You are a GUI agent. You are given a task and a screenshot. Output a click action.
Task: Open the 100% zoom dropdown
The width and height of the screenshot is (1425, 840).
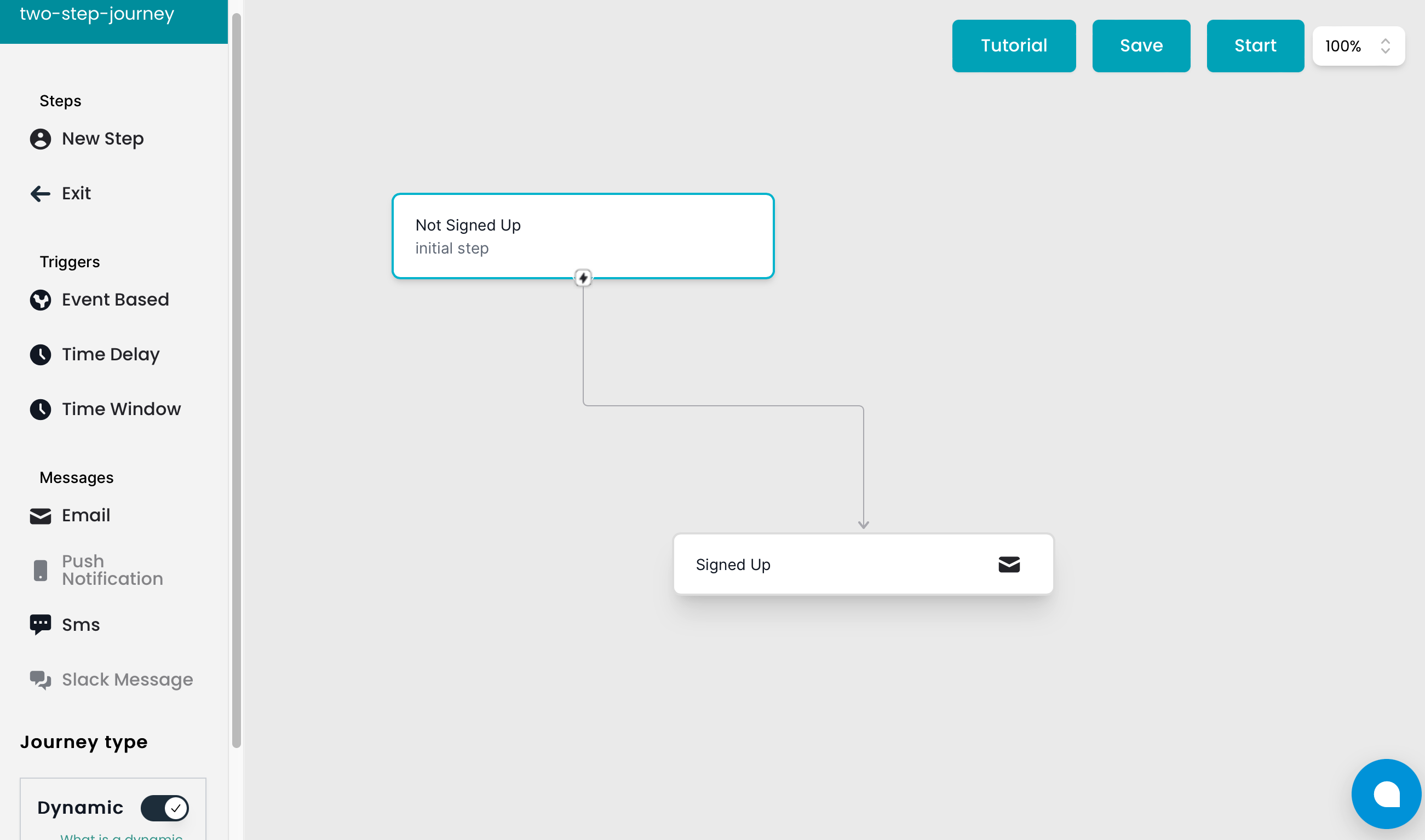tap(1344, 46)
